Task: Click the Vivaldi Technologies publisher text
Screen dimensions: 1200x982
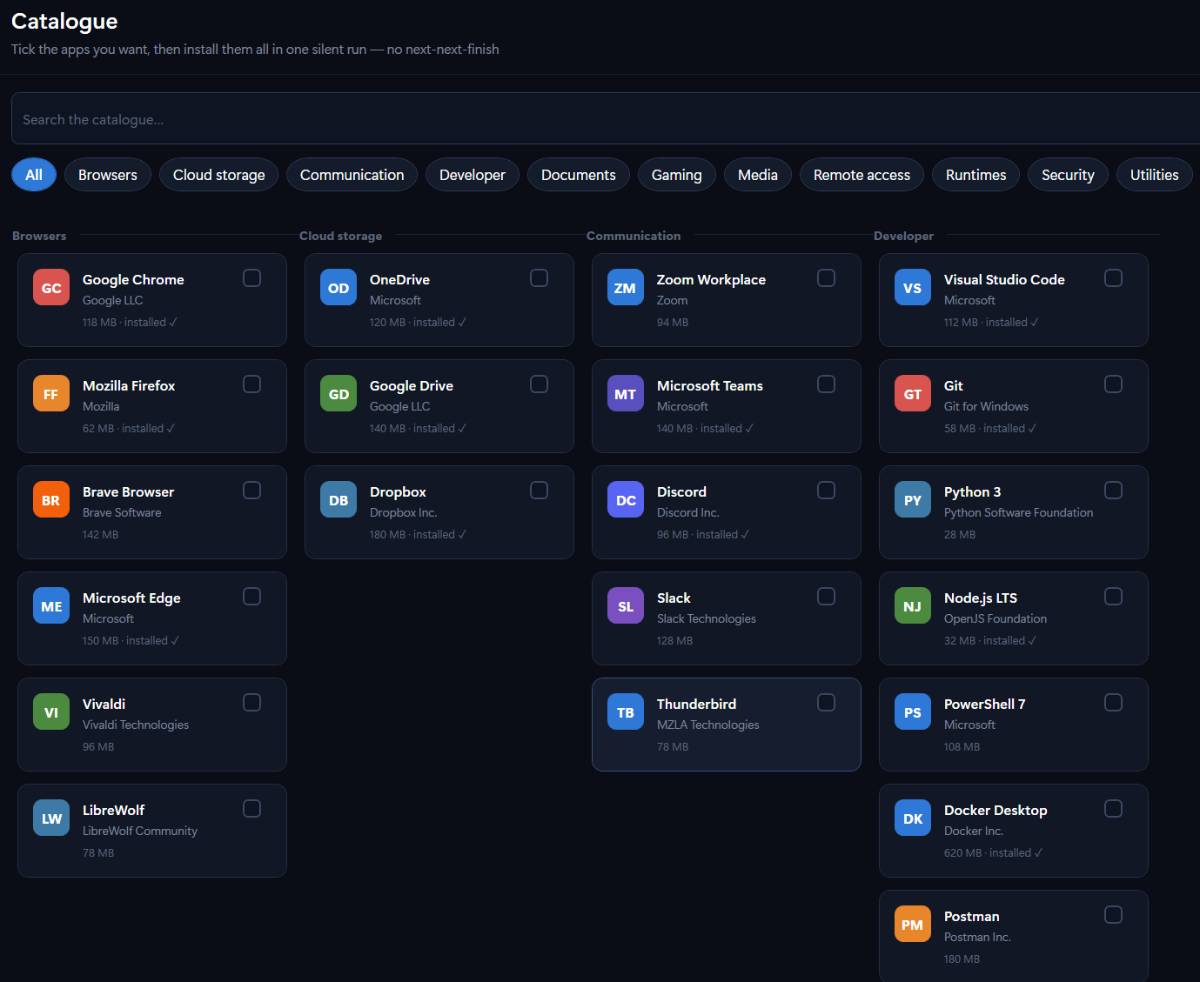Action: 135,725
